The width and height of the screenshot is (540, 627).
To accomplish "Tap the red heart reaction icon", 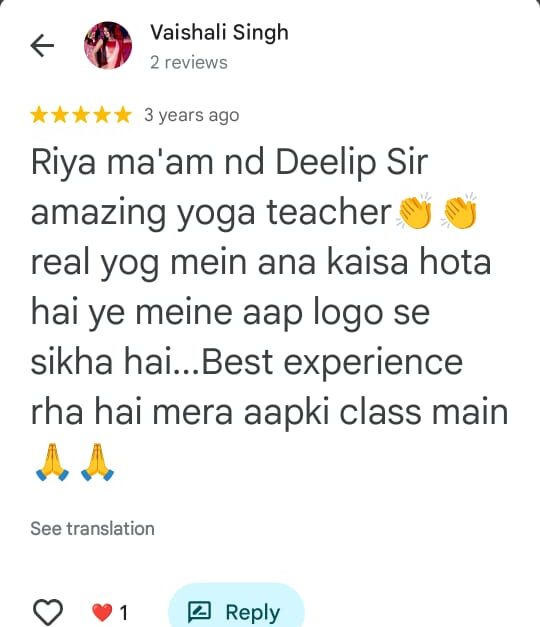I will coord(102,613).
